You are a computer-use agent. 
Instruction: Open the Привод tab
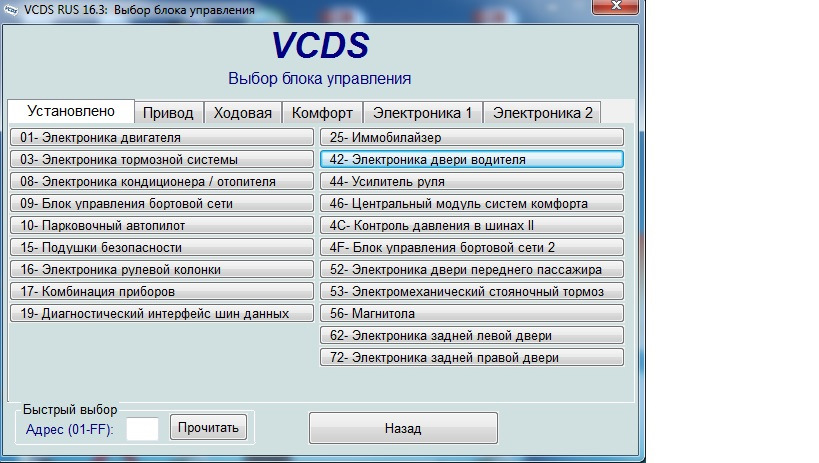(x=168, y=113)
